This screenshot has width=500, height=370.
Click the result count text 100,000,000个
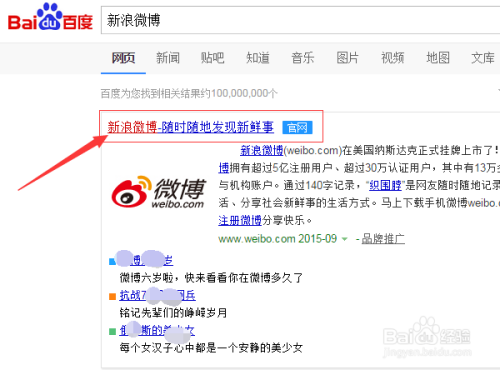click(244, 93)
